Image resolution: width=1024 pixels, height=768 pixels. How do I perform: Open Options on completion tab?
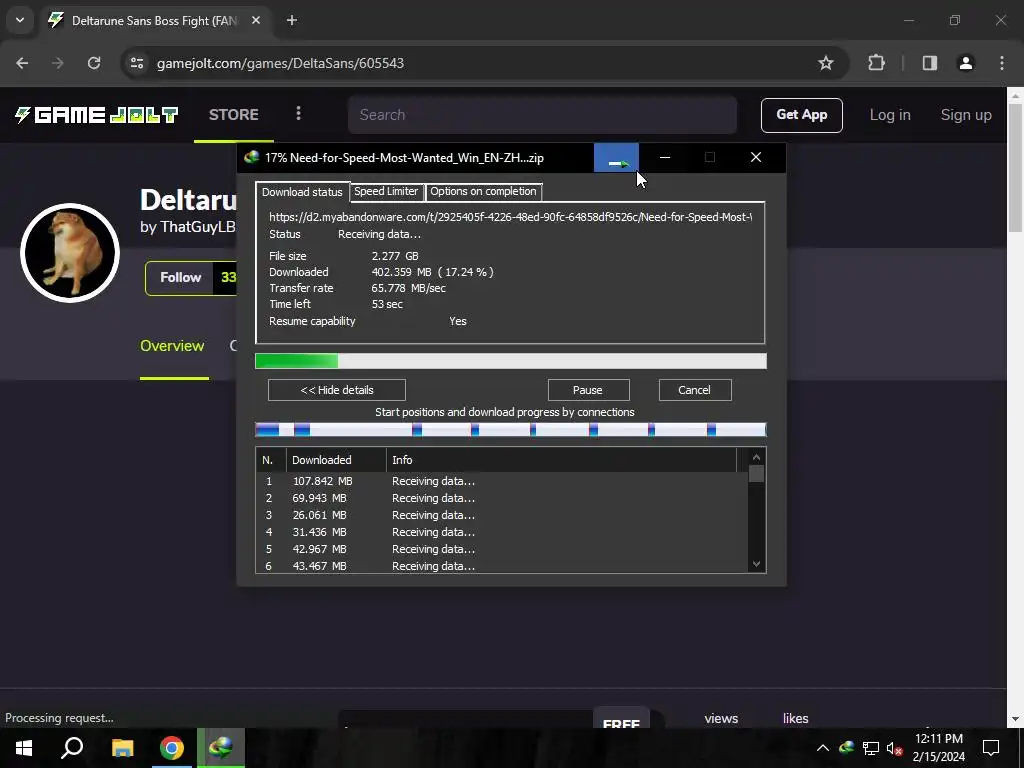click(483, 191)
